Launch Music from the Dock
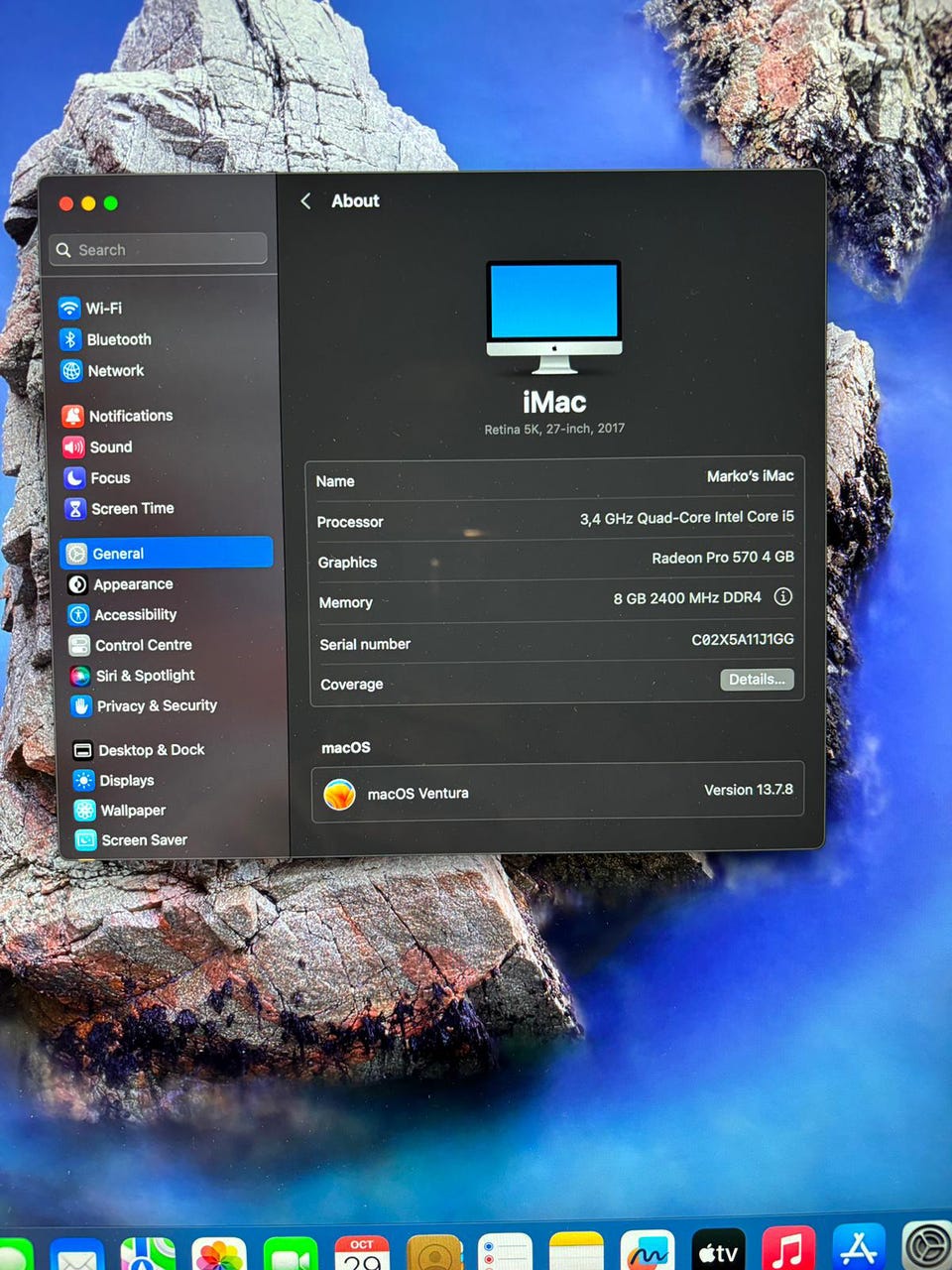The width and height of the screenshot is (952, 1270). 789,1248
